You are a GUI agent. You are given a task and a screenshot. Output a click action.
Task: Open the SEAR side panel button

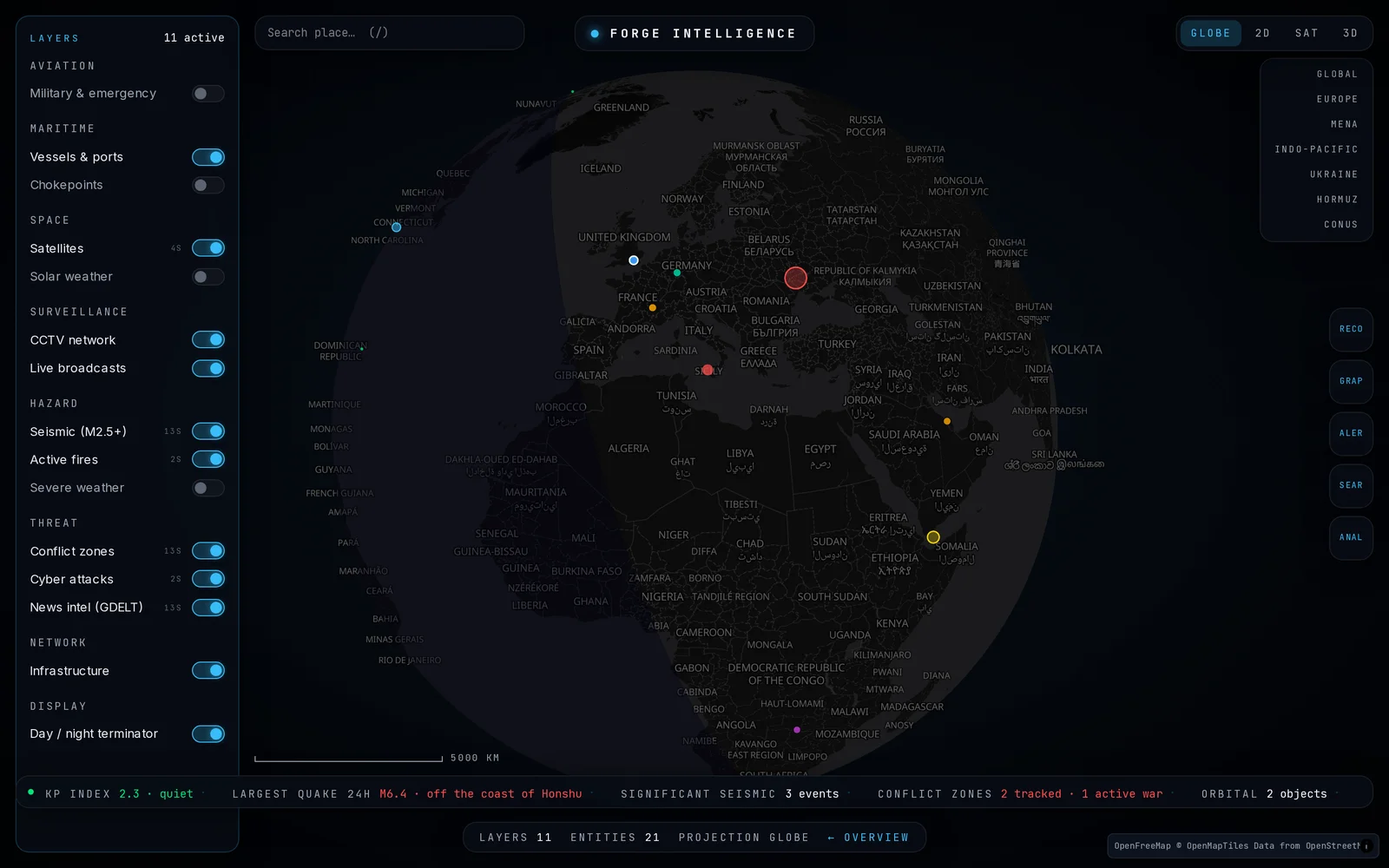[x=1351, y=486]
